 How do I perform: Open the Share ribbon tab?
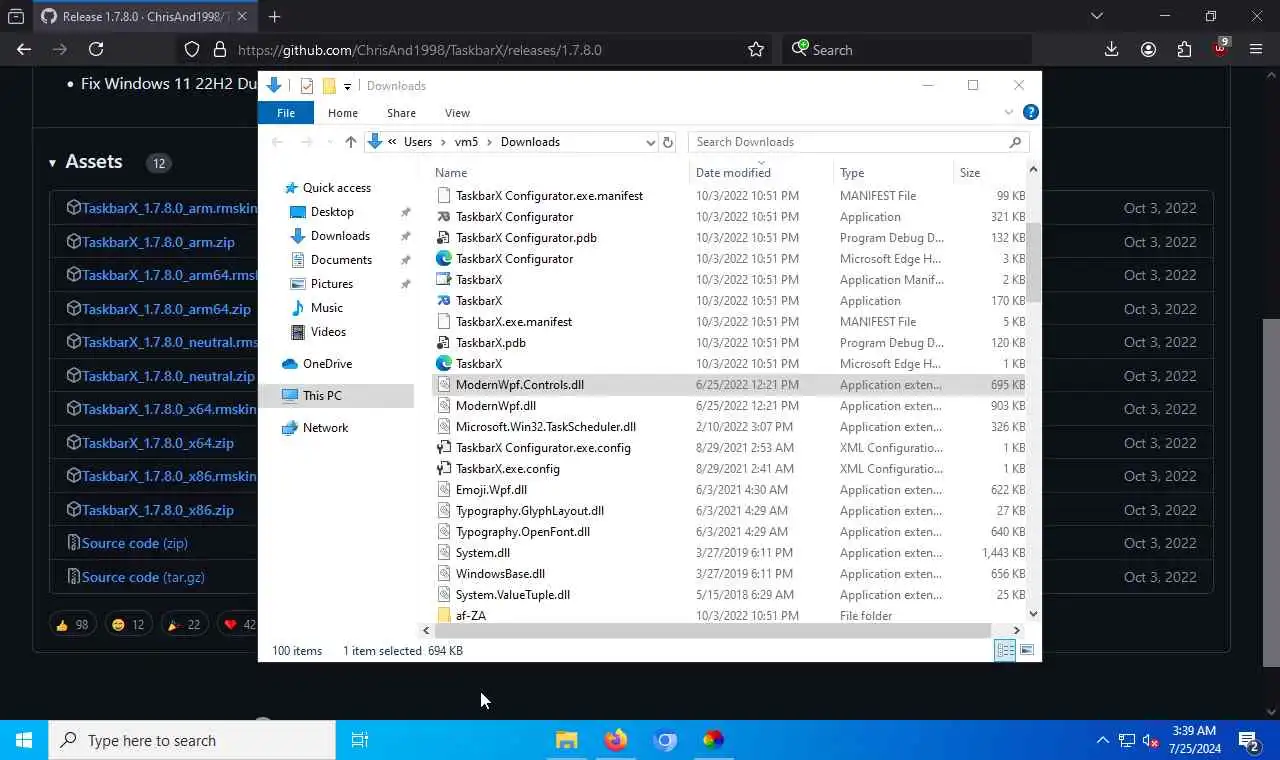[x=401, y=113]
